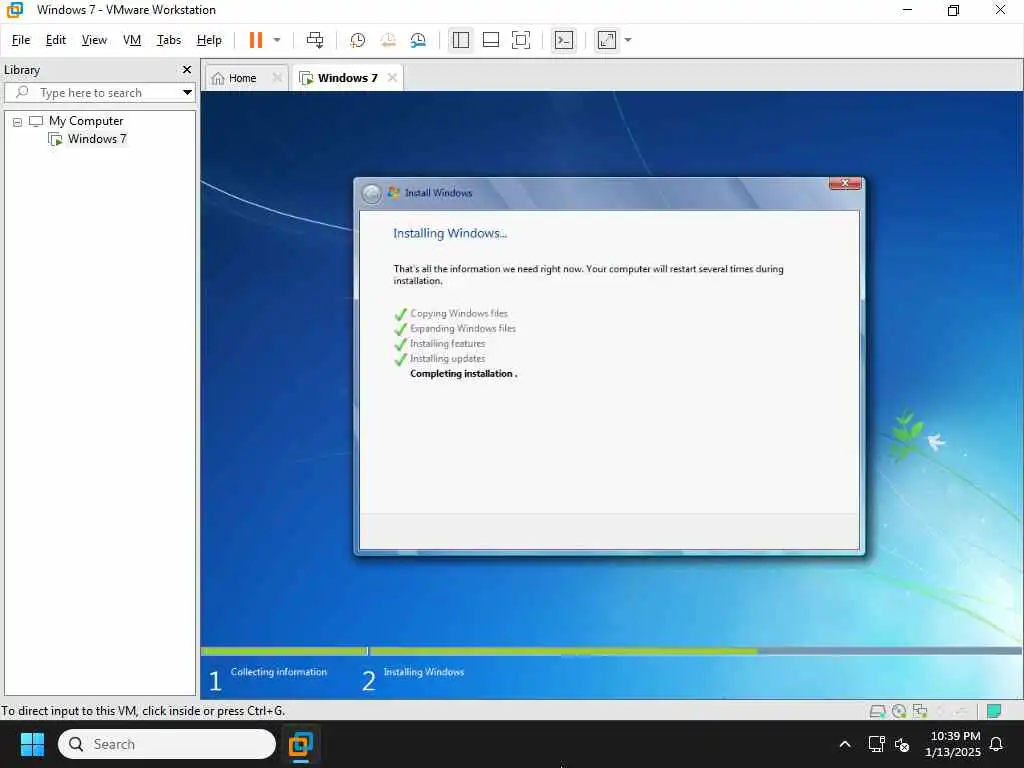Open the power options dropdown beside pause

[277, 40]
